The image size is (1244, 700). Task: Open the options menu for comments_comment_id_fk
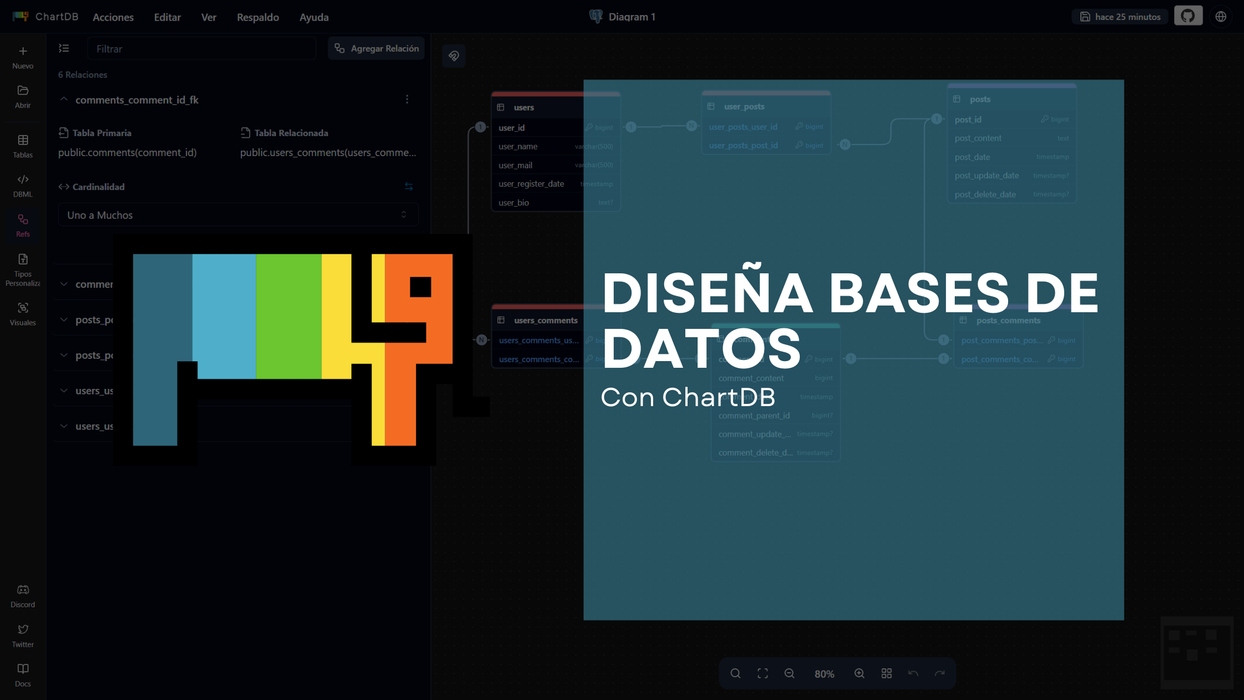[x=407, y=99]
